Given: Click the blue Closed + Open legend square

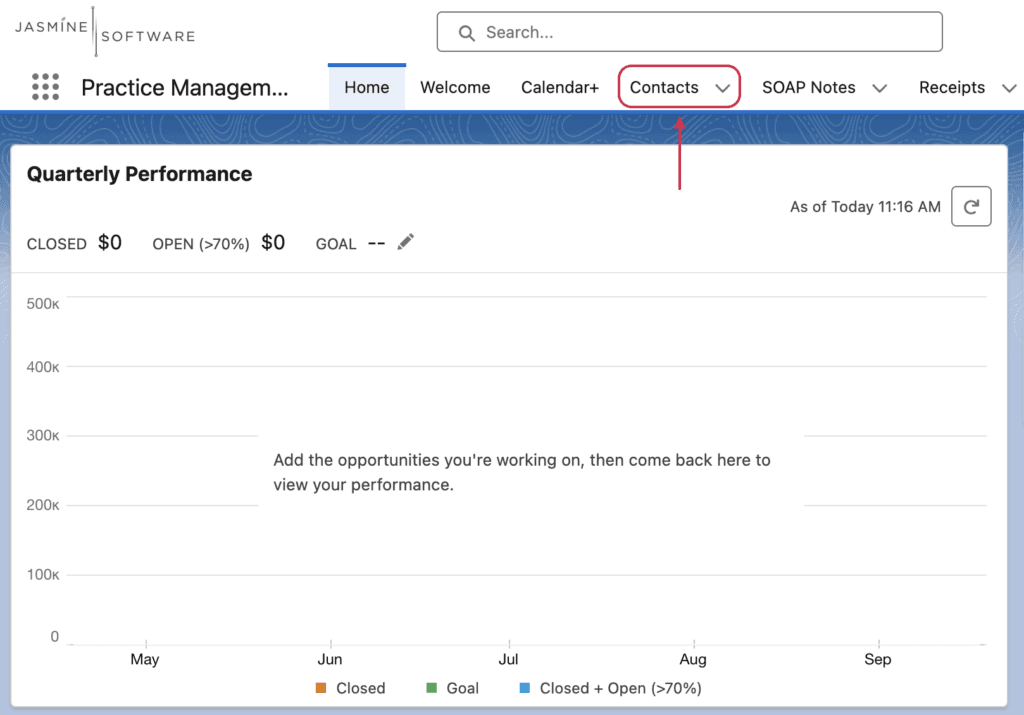Looking at the screenshot, I should [x=524, y=688].
